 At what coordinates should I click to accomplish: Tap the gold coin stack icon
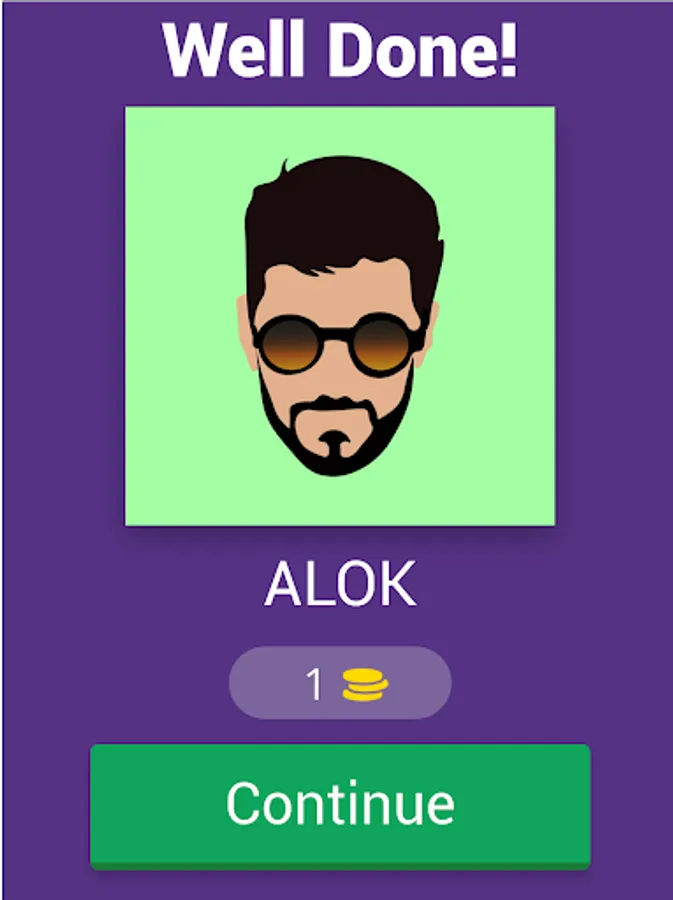tap(365, 685)
